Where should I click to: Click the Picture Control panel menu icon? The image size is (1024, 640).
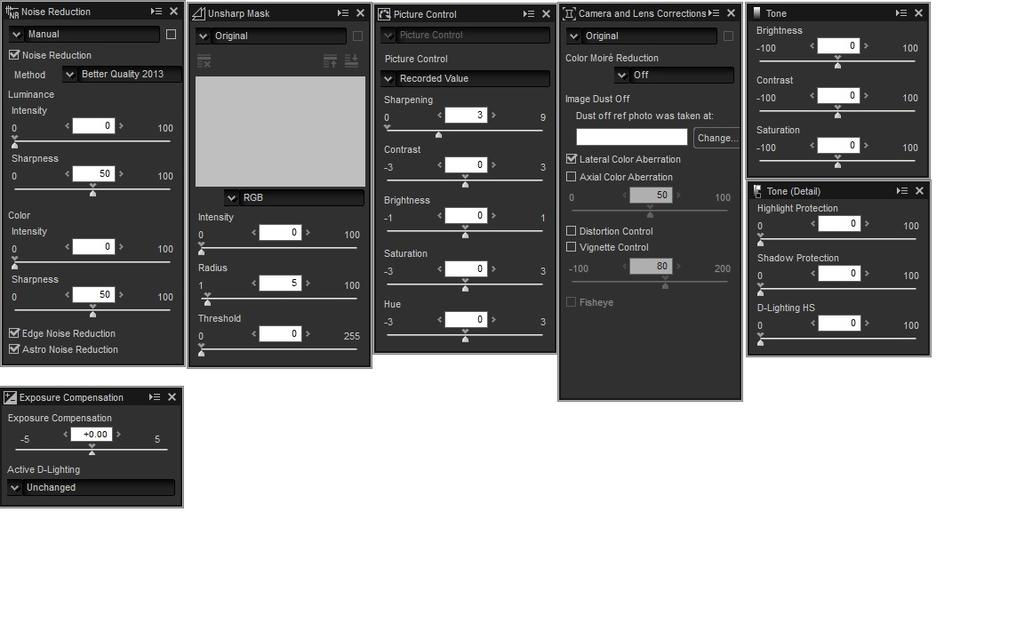click(x=528, y=14)
